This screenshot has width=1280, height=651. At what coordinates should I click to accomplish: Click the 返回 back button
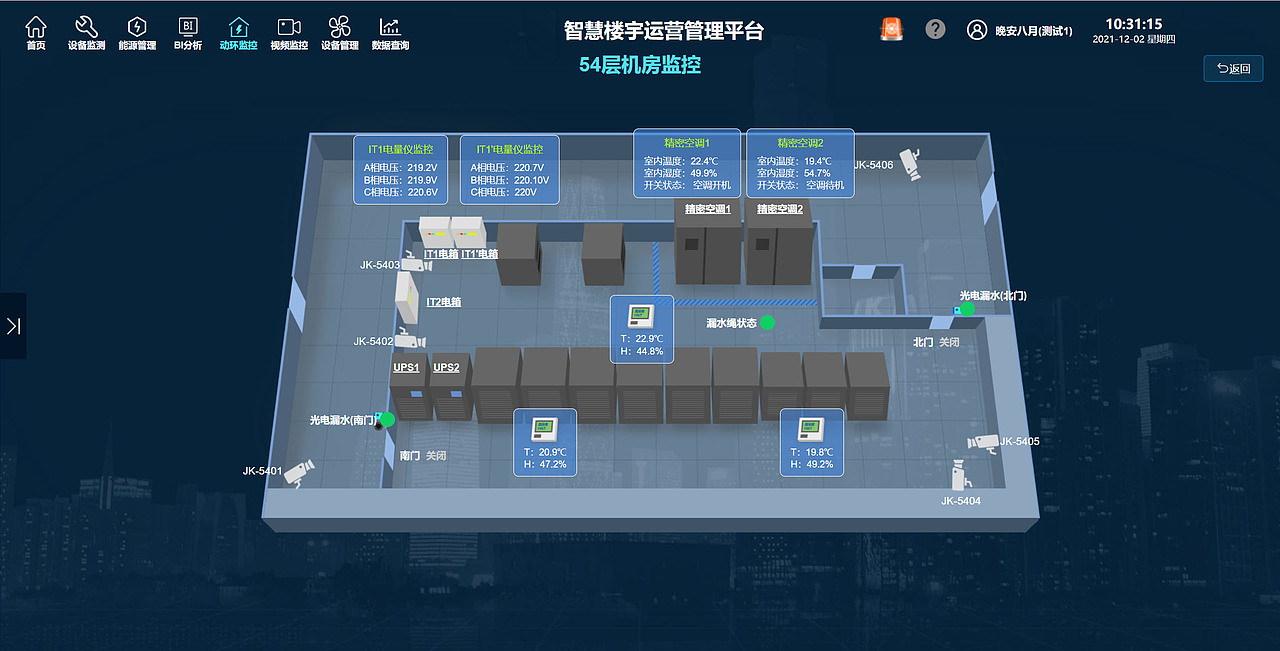1233,69
